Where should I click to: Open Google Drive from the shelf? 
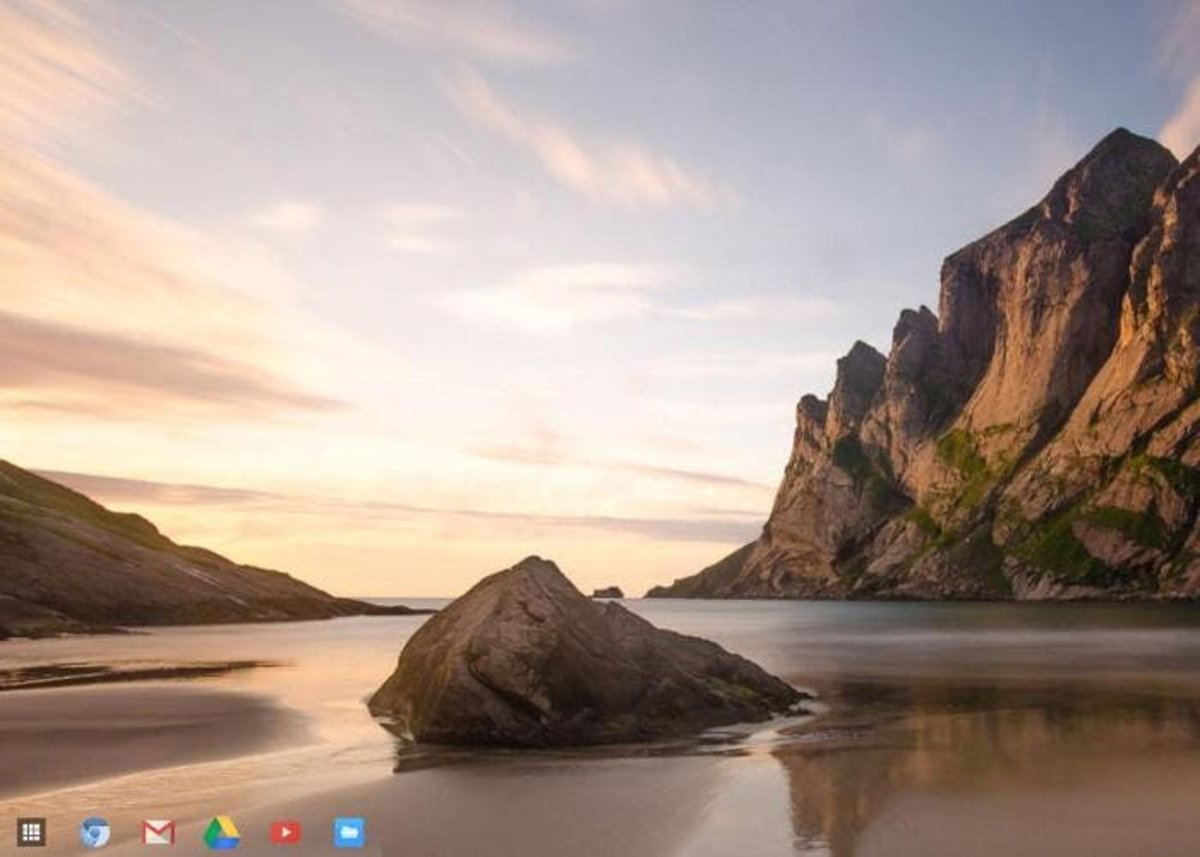[x=222, y=832]
